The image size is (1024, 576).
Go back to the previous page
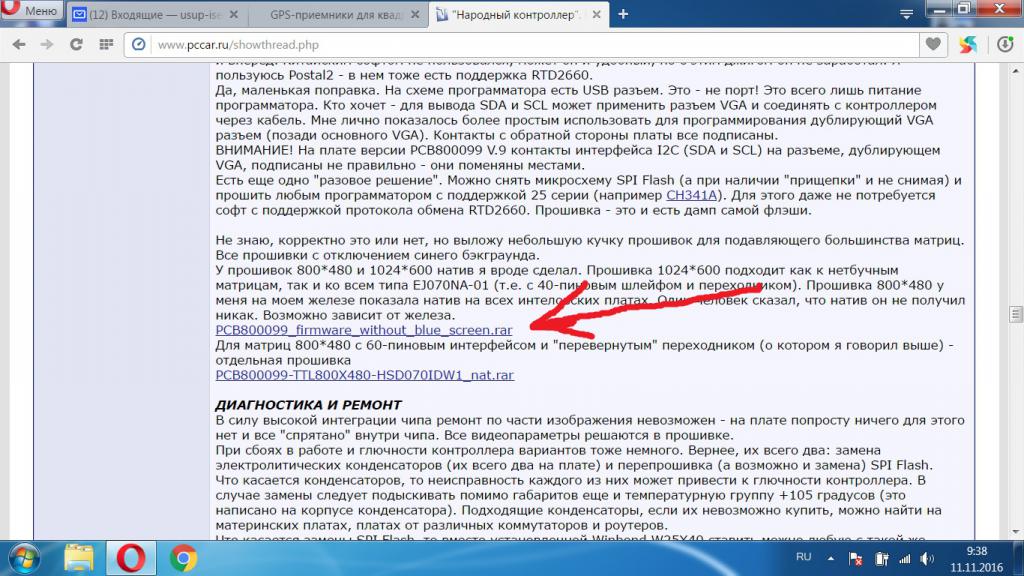point(19,44)
